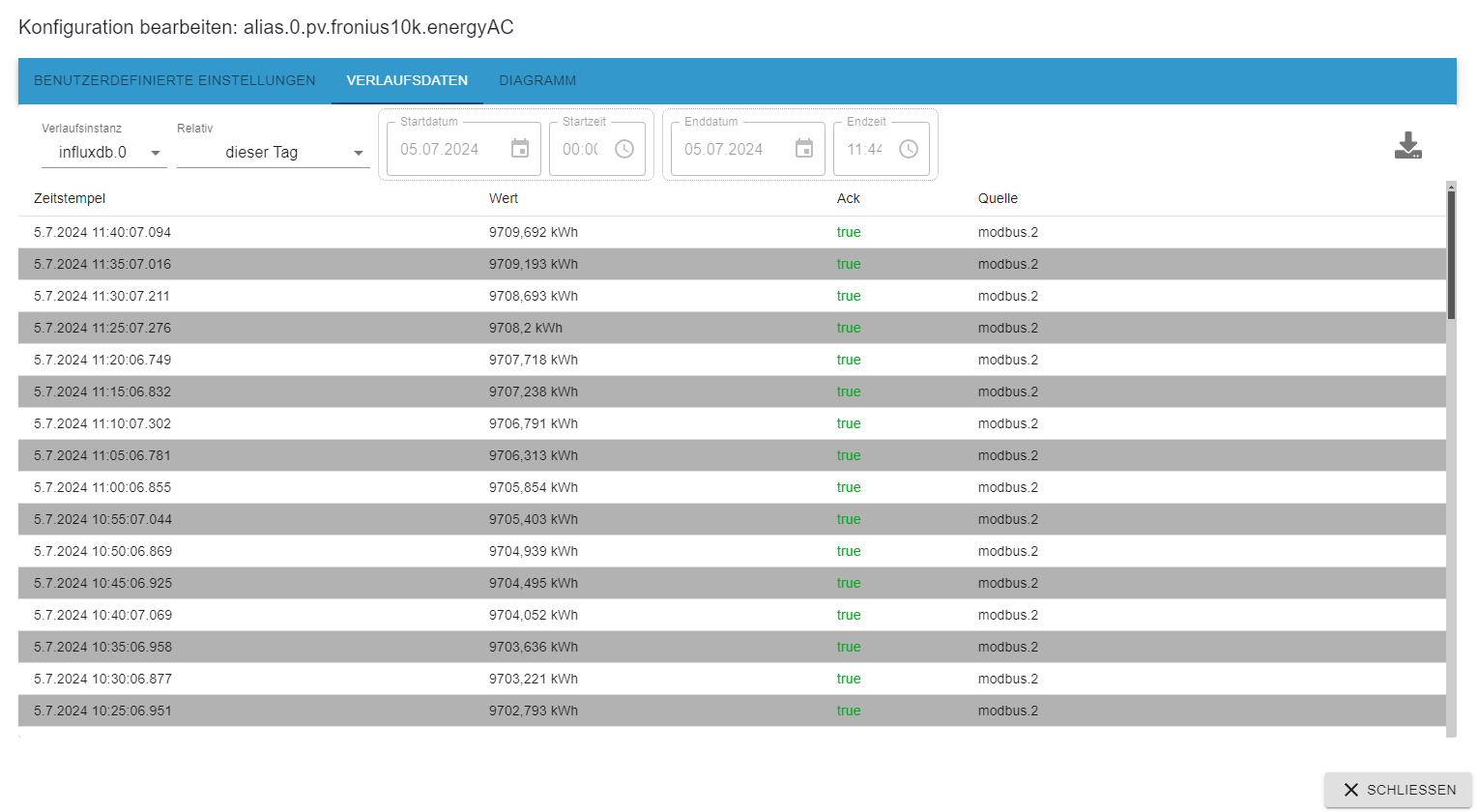Click value 9707,718 kWh
Screen dimensions: 1478x812
534,360
